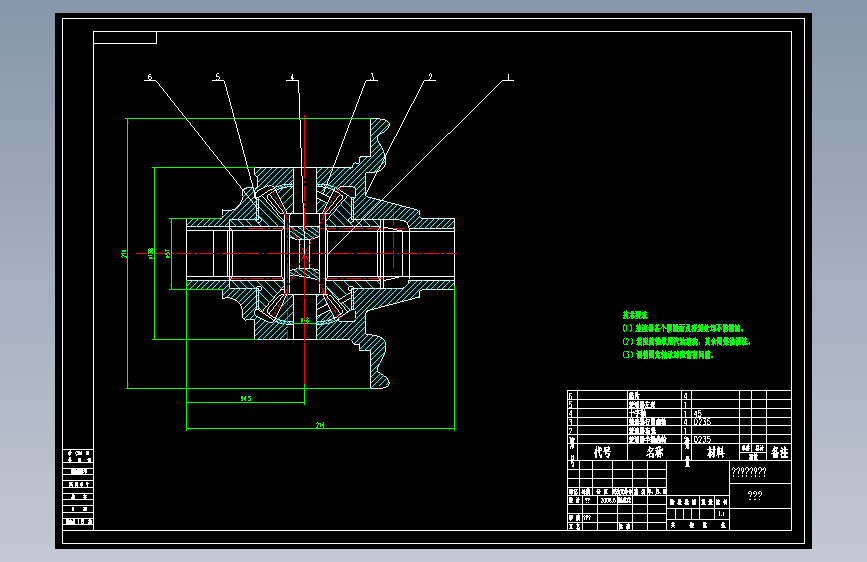The height and width of the screenshot is (562, 867).
Task: Select the 技术要求 heading text
Action: click(635, 315)
